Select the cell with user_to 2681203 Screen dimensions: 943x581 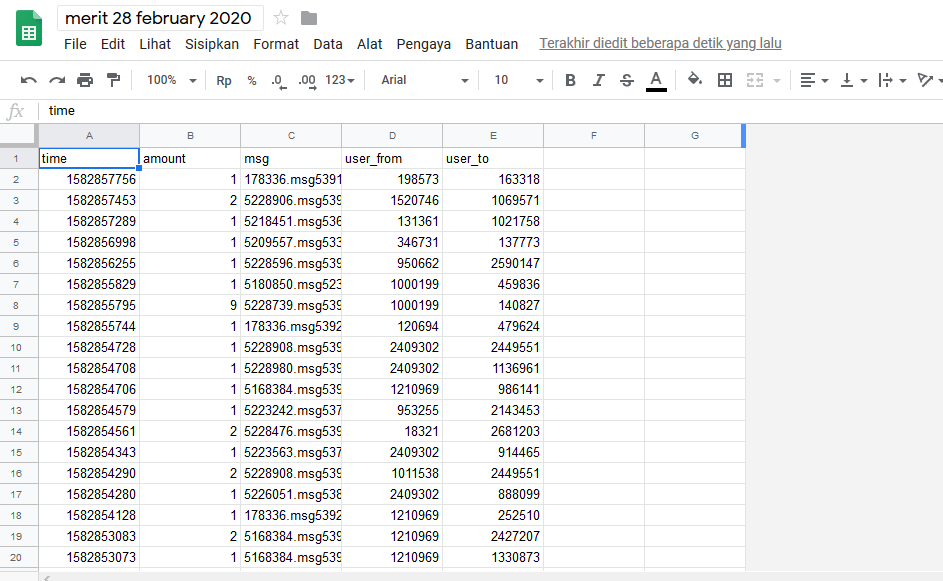pos(493,431)
